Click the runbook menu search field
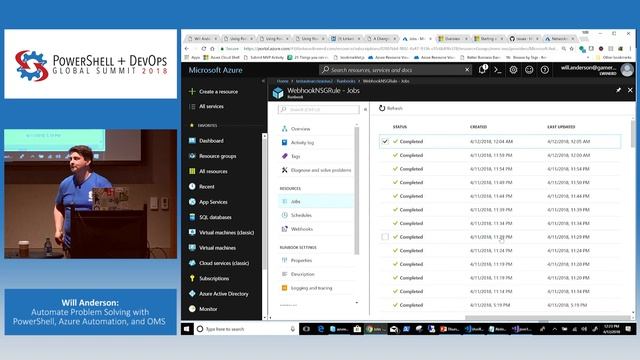The height and width of the screenshot is (360, 640). tap(318, 109)
